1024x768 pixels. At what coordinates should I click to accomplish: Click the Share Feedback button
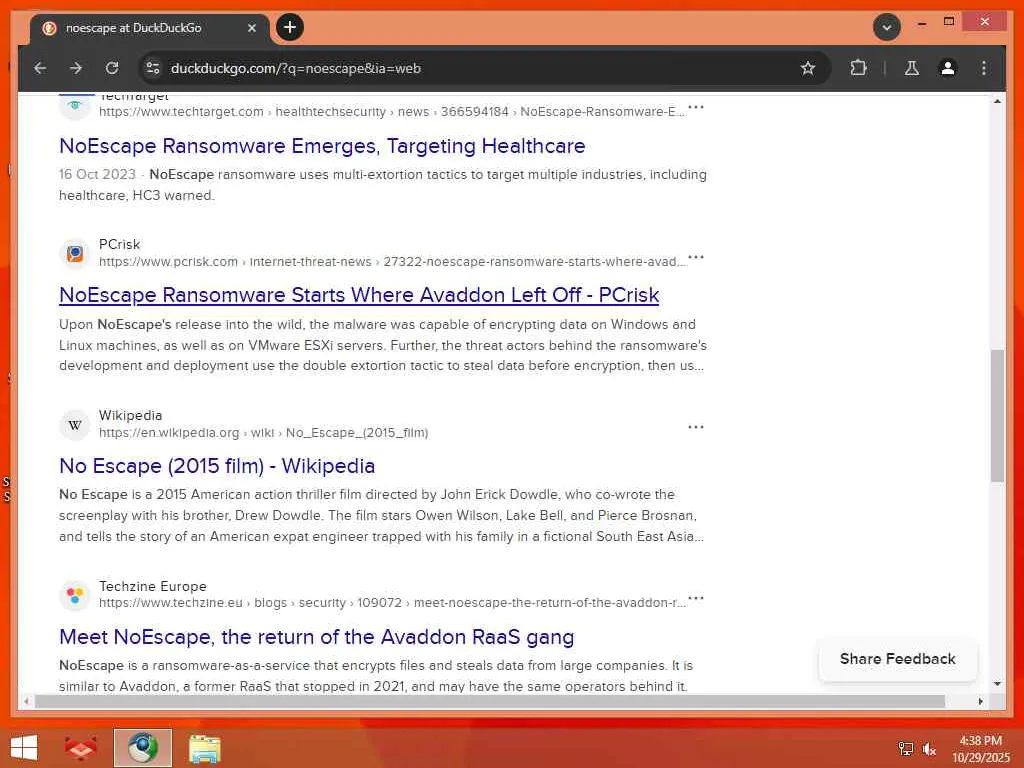(x=897, y=659)
